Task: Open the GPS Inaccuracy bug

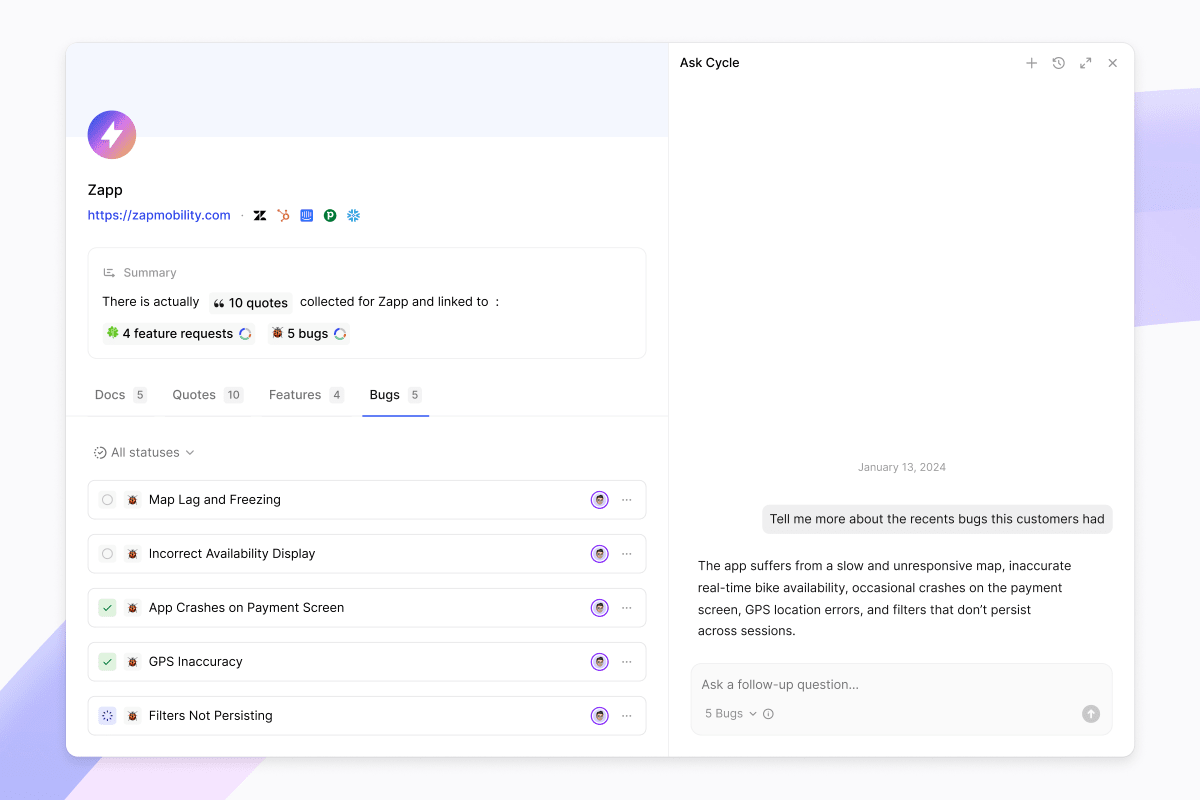Action: pos(367,662)
